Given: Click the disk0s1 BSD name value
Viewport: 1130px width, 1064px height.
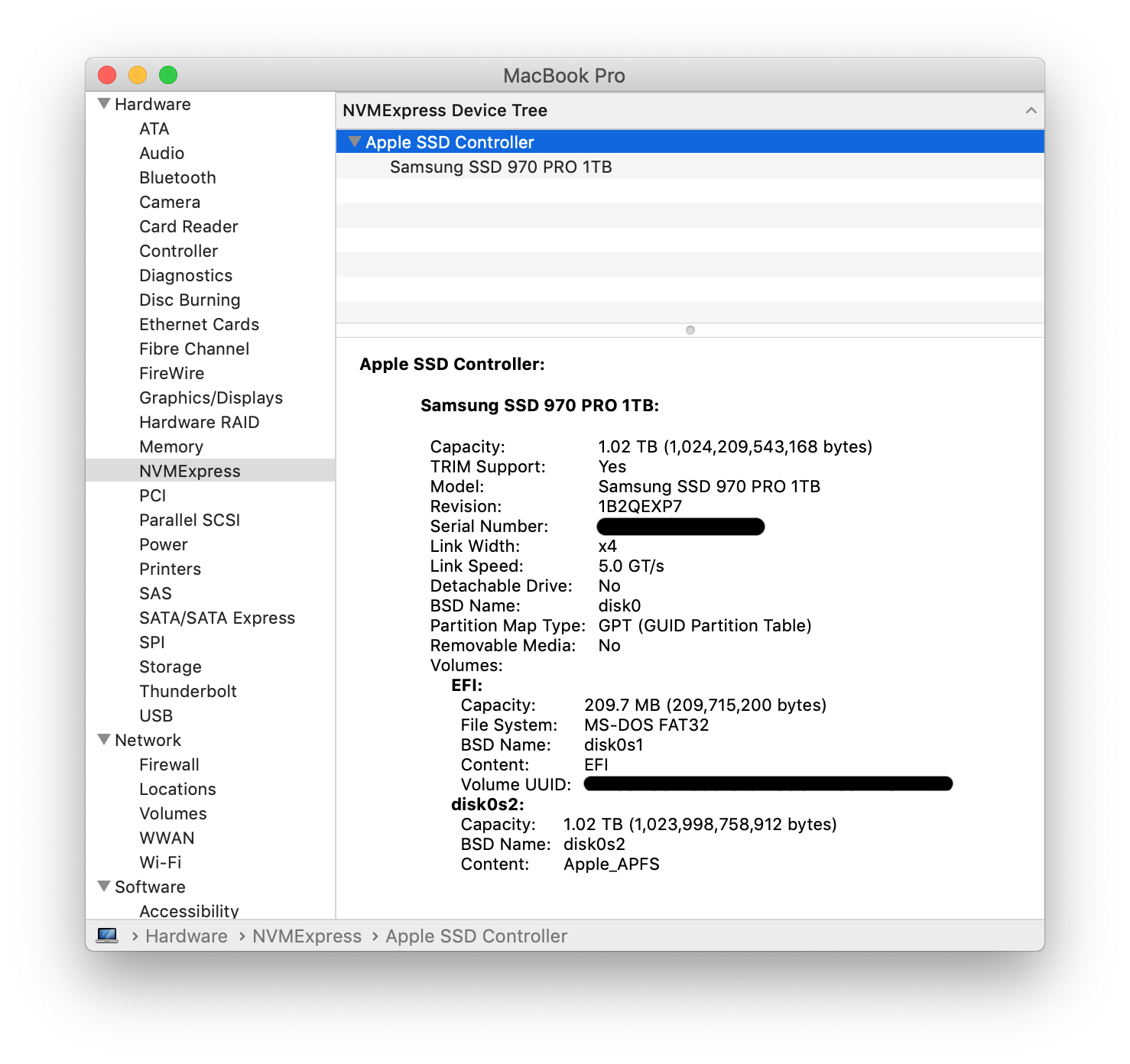Looking at the screenshot, I should 614,744.
